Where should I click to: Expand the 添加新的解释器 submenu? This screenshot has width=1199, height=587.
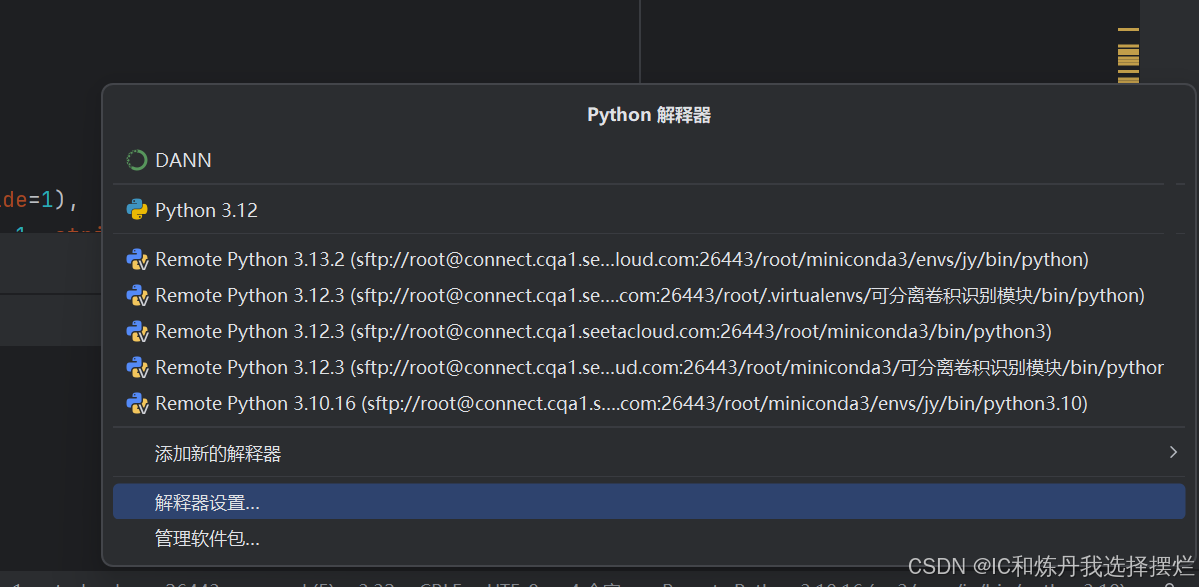click(648, 453)
